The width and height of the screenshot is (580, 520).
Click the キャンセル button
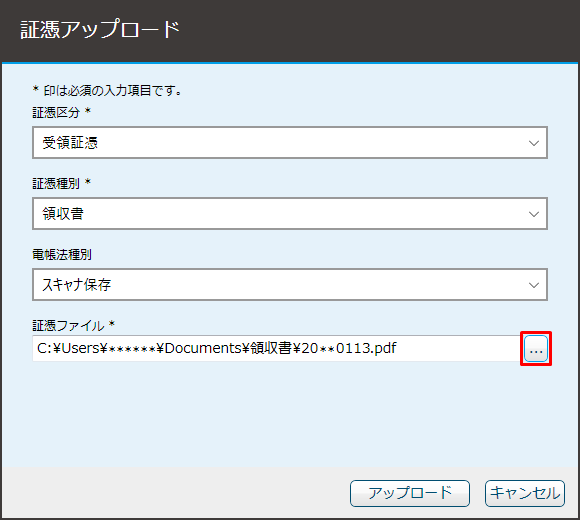click(x=525, y=493)
